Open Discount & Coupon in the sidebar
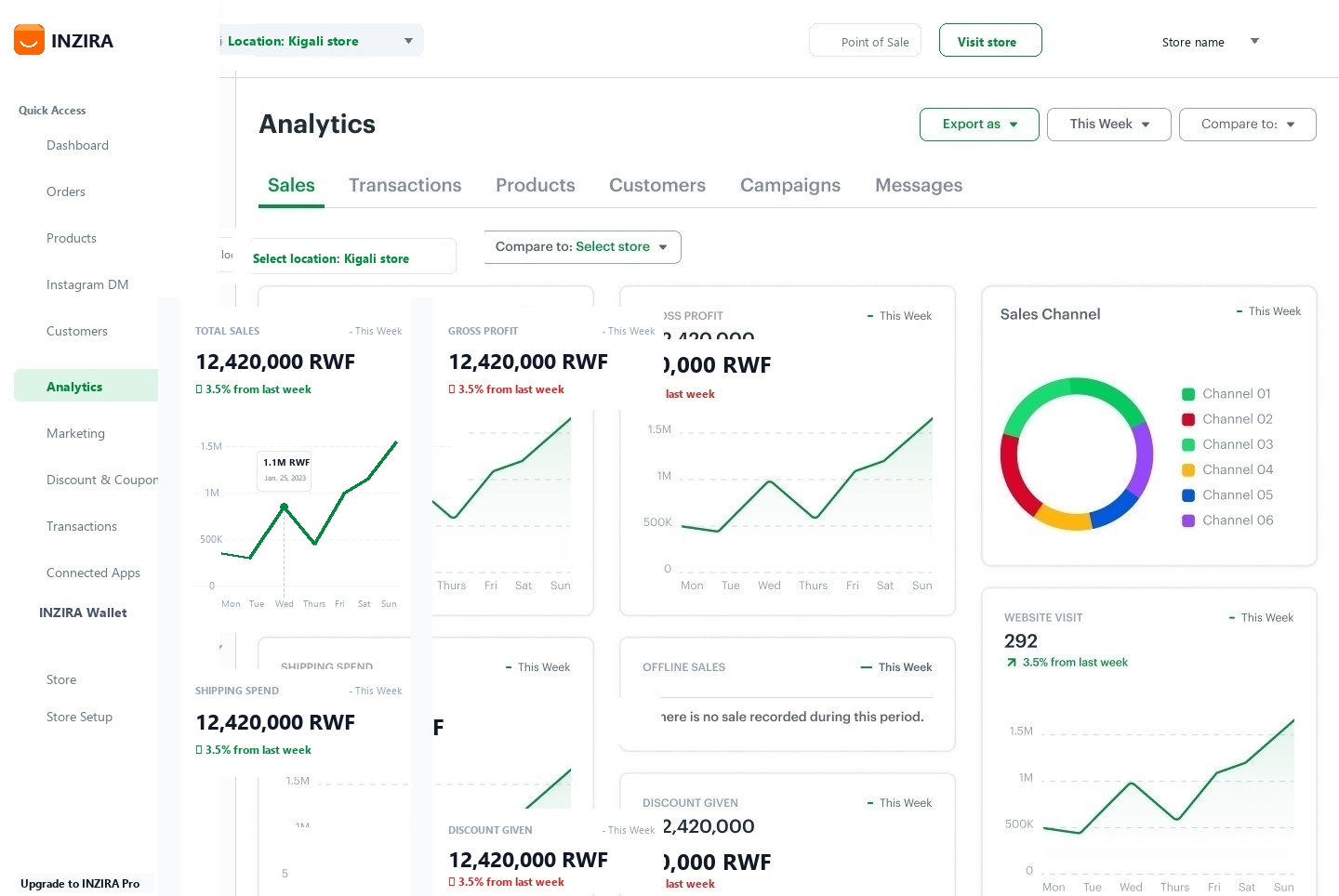 (x=102, y=480)
